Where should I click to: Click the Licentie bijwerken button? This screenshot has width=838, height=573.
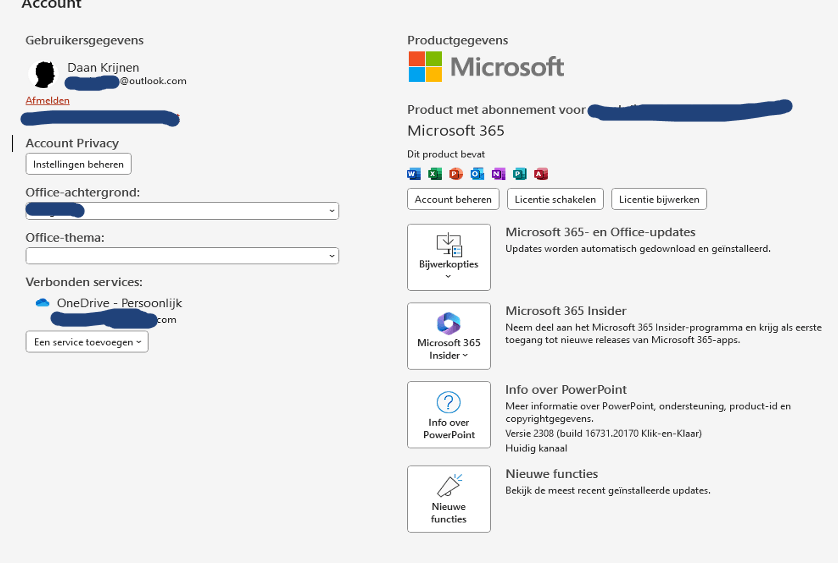(659, 199)
